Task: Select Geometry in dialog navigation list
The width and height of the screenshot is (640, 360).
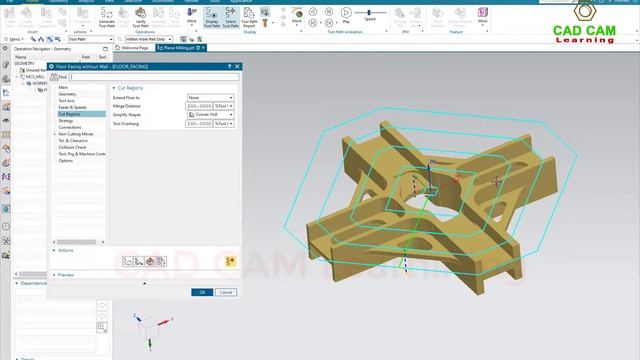Action: tap(67, 94)
